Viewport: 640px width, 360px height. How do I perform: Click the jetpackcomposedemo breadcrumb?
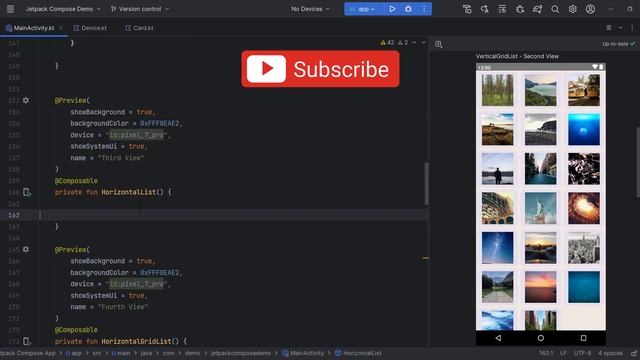[241, 353]
